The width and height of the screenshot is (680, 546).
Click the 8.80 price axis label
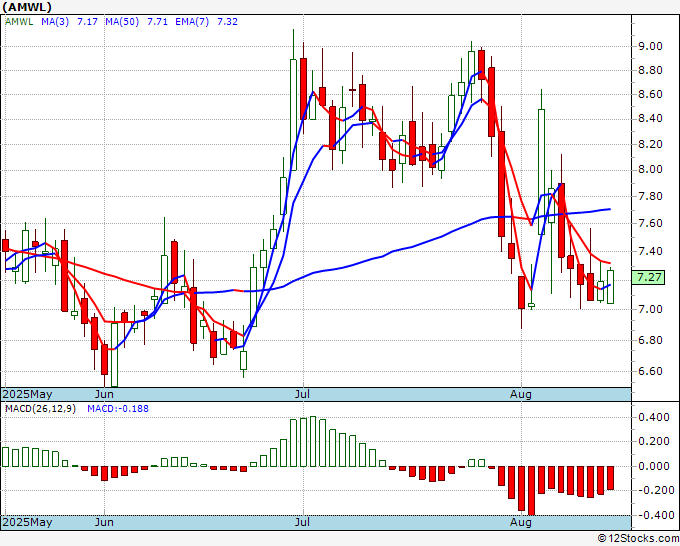click(650, 70)
